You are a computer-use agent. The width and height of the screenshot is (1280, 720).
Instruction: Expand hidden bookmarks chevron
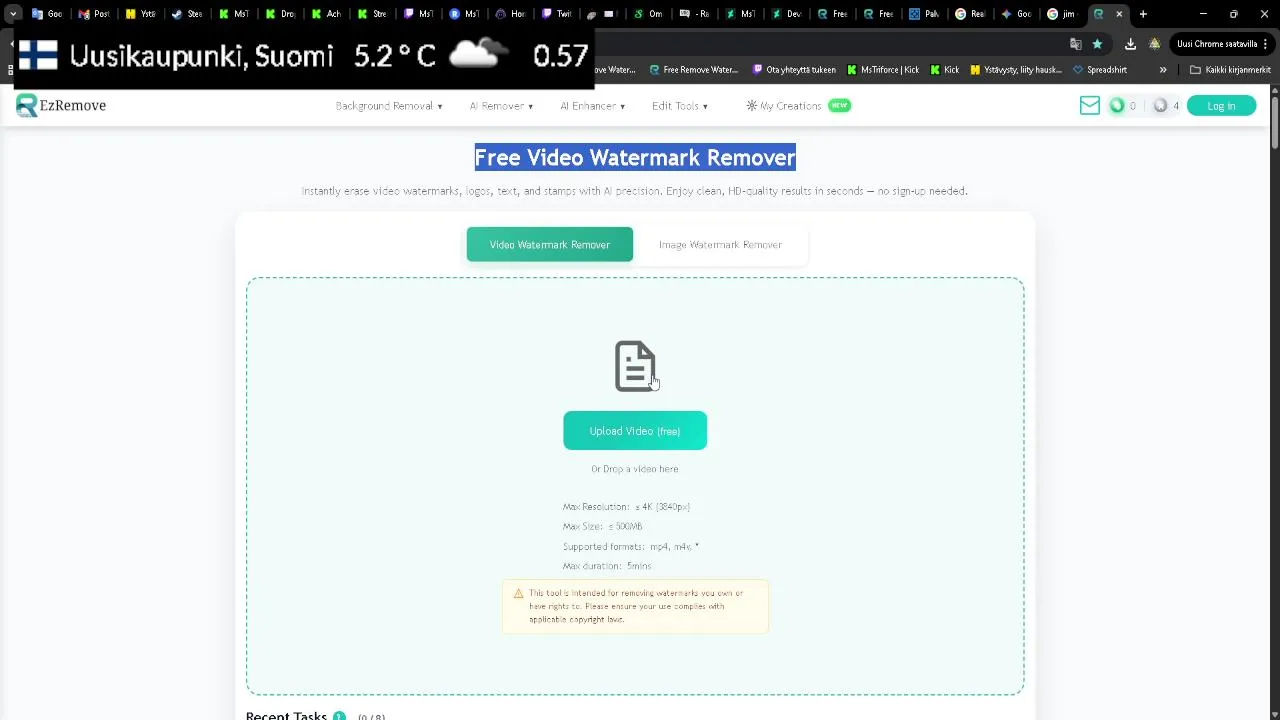click(x=1163, y=70)
